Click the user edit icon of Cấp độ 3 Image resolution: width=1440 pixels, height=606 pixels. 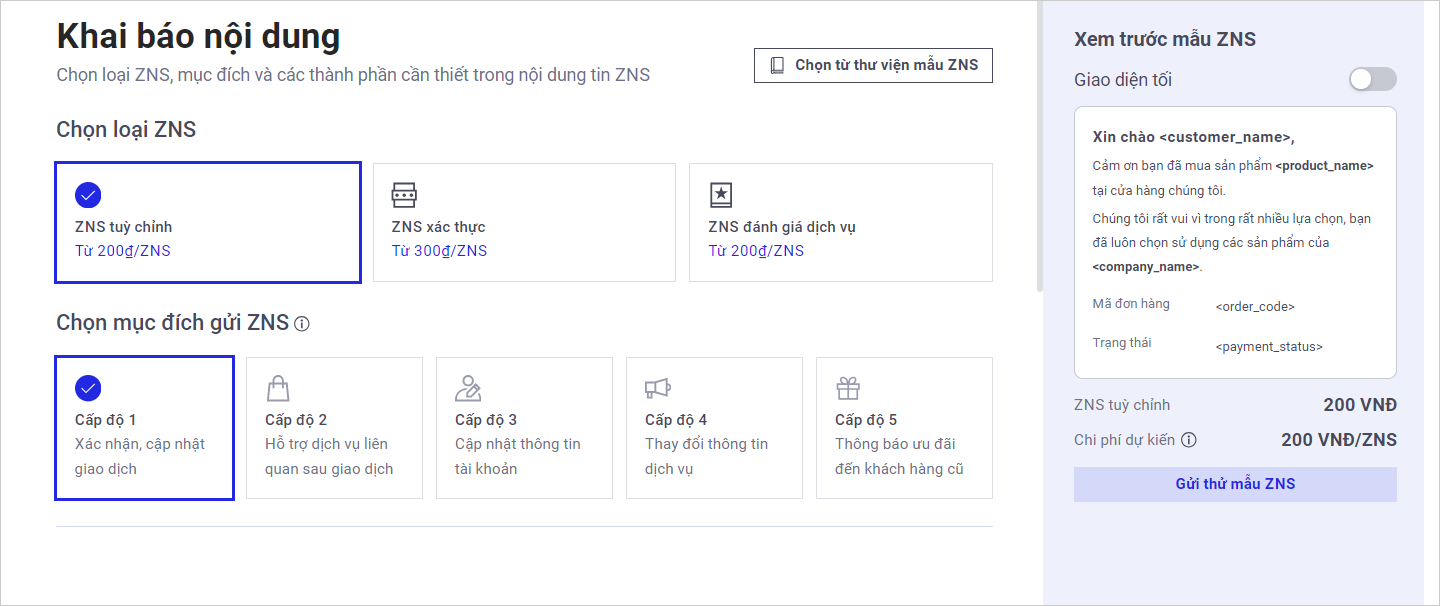[468, 388]
